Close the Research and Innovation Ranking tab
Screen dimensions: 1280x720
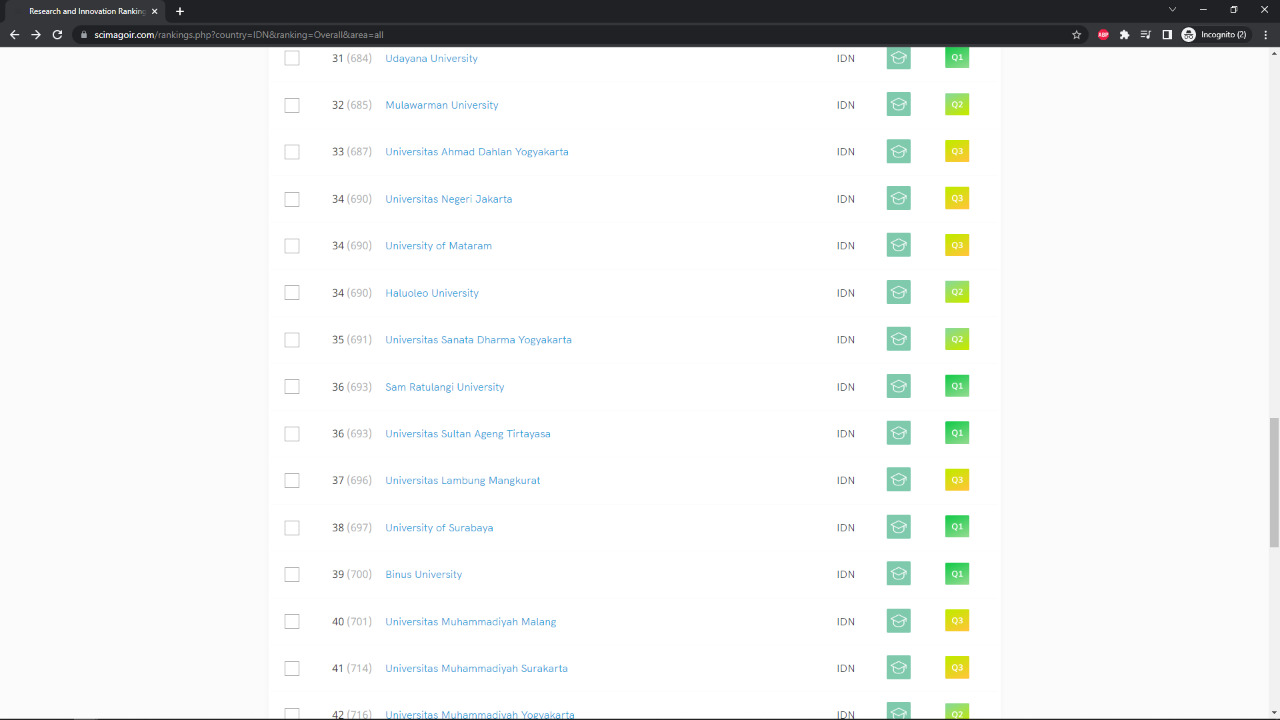pos(155,11)
